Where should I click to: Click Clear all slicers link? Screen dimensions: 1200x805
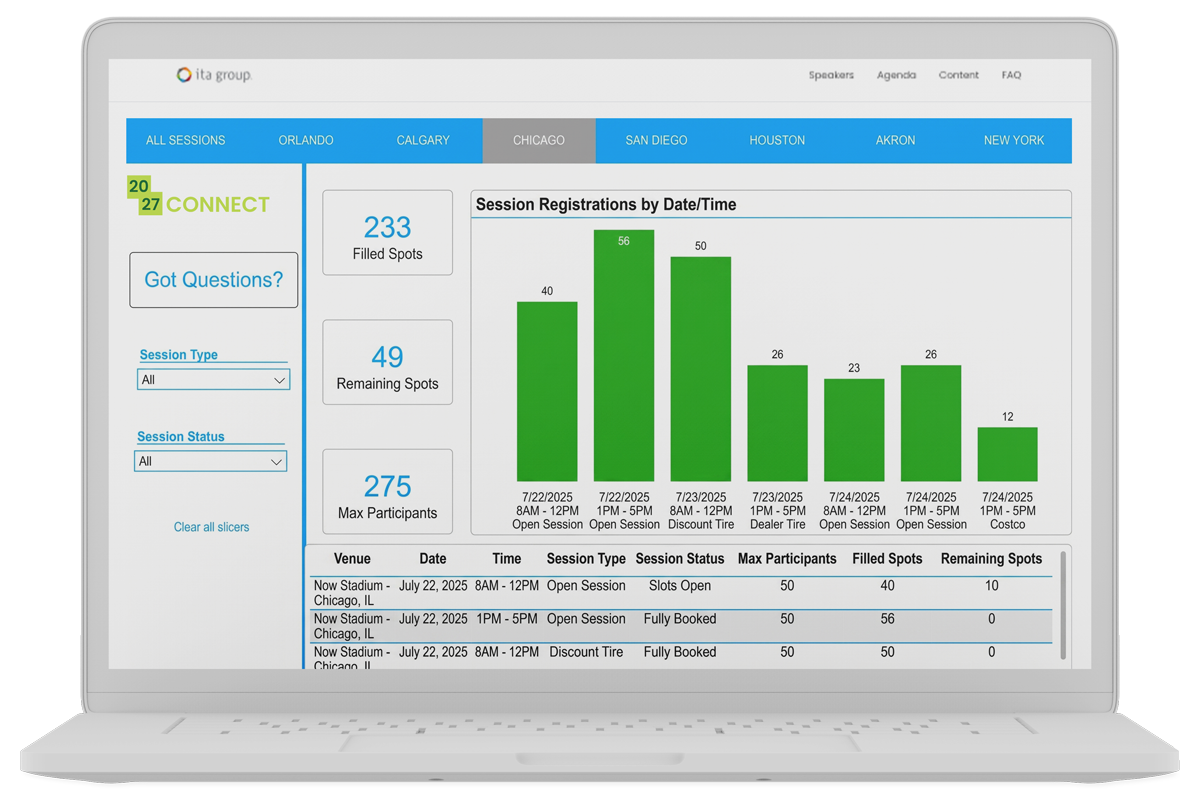(212, 527)
